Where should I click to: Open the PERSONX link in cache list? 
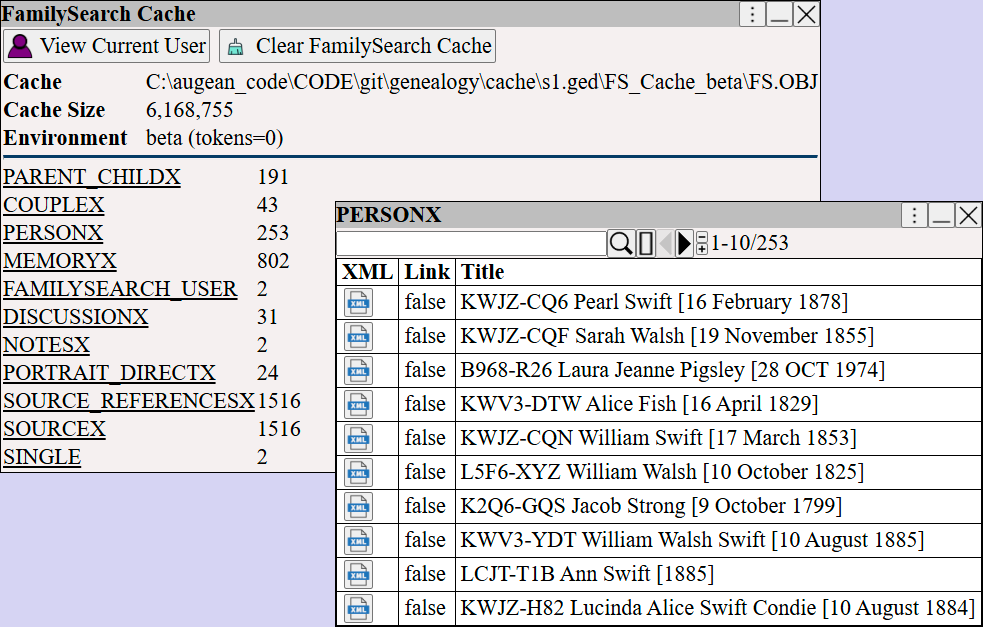coord(53,233)
